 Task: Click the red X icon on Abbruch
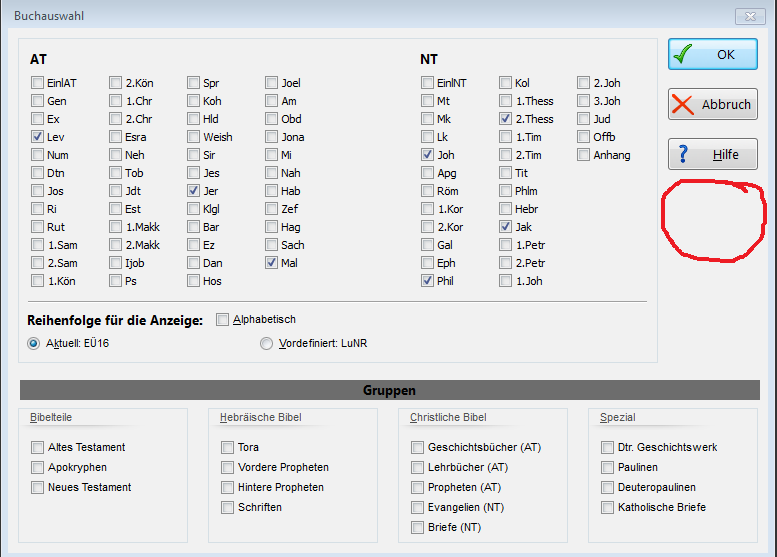click(682, 105)
